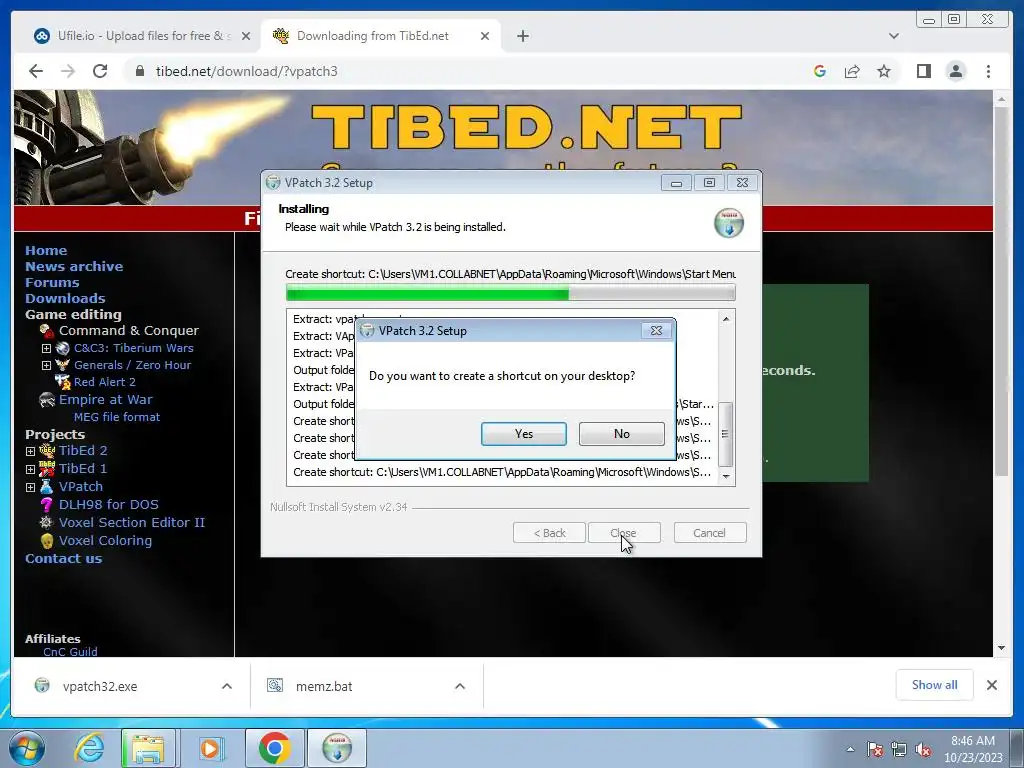Screen dimensions: 1024x768
Task: Open the Windows Start menu
Action: coord(26,748)
